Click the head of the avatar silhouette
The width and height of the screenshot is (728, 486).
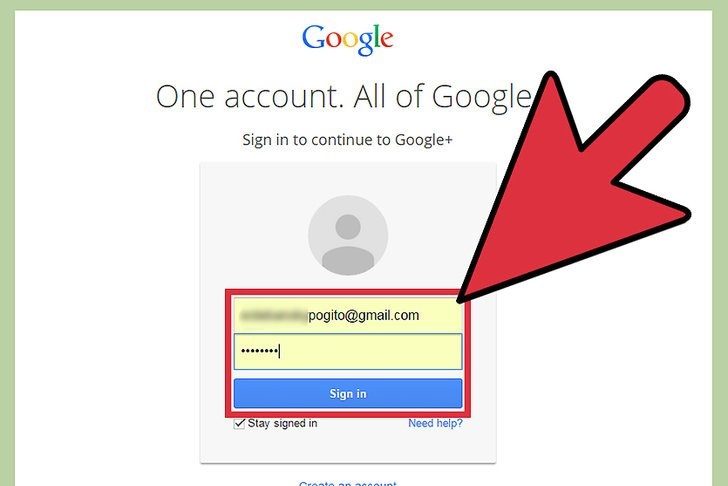[348, 227]
